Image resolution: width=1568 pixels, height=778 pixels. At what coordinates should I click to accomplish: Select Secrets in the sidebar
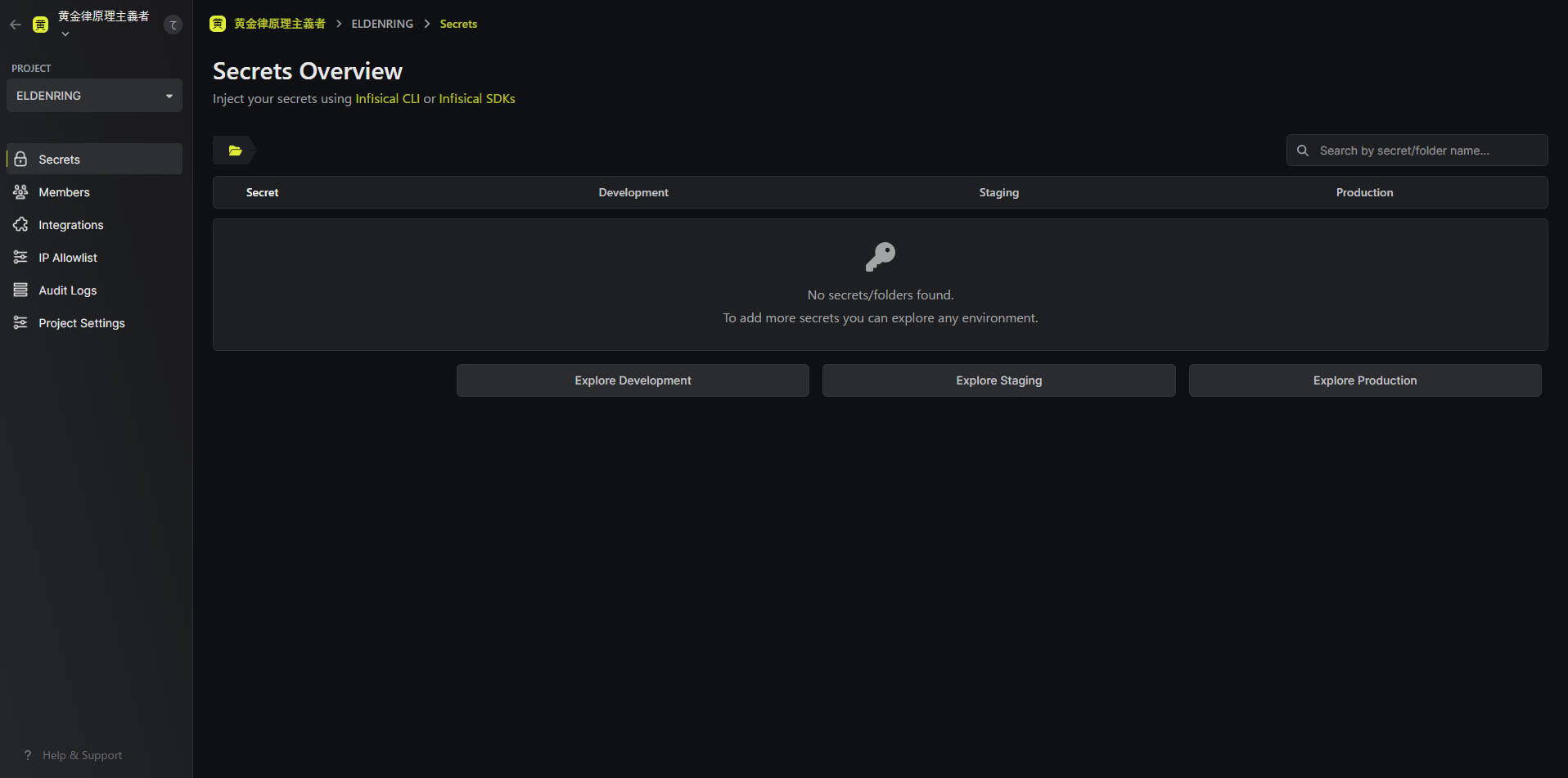tap(94, 160)
